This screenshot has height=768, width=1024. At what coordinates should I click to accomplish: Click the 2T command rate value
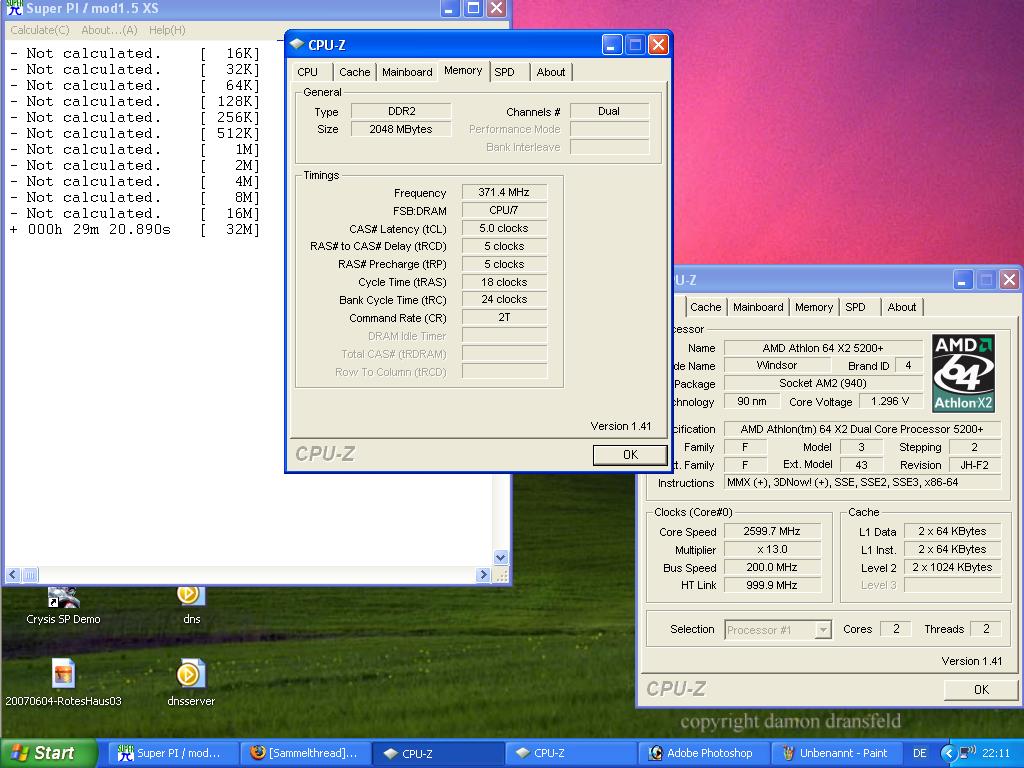point(504,317)
